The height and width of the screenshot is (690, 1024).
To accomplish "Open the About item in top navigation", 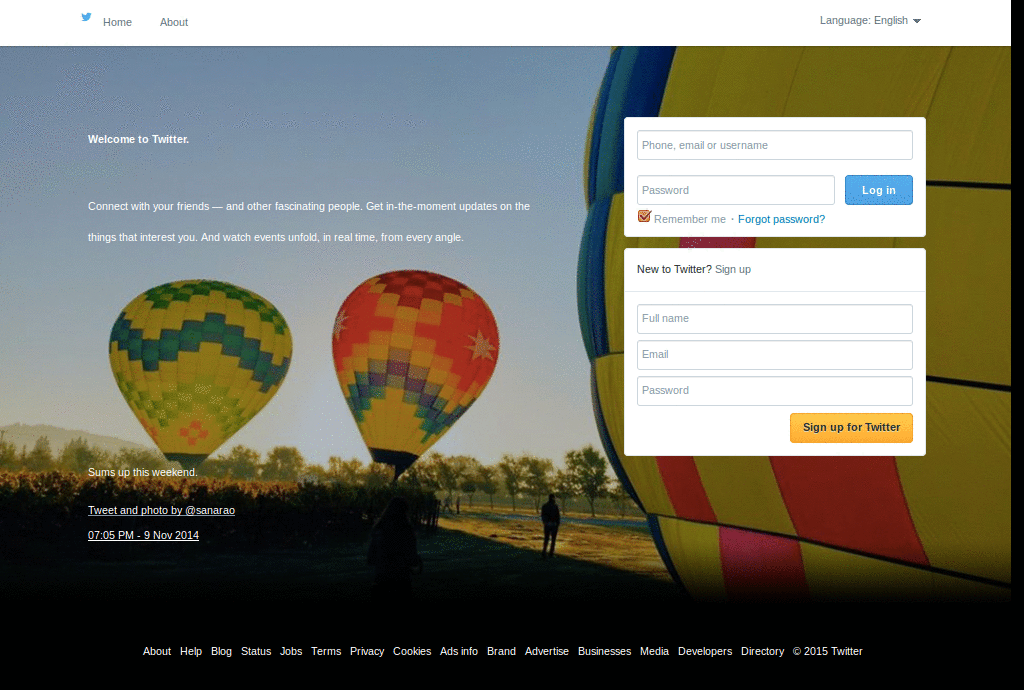I will tap(174, 22).
